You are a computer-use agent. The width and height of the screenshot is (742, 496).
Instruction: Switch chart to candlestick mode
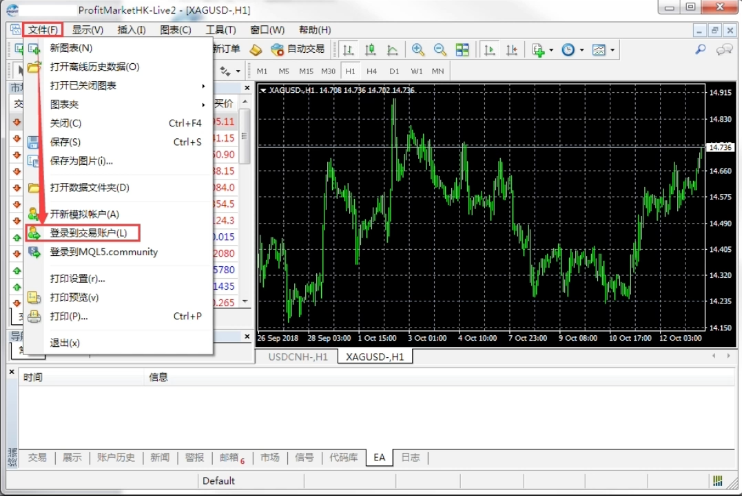pyautogui.click(x=371, y=49)
